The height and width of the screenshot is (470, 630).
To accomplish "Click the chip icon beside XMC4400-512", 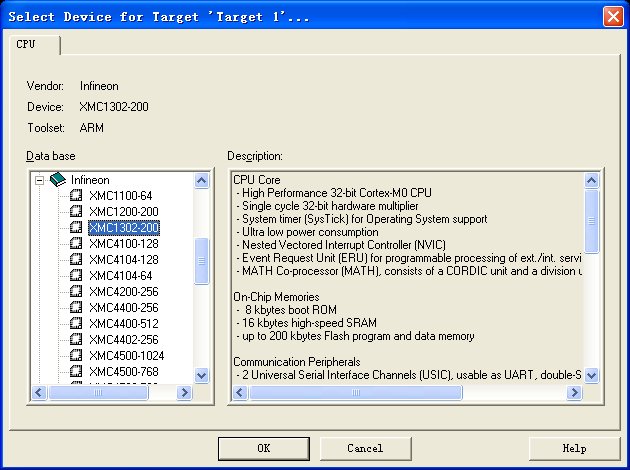I will [76, 324].
